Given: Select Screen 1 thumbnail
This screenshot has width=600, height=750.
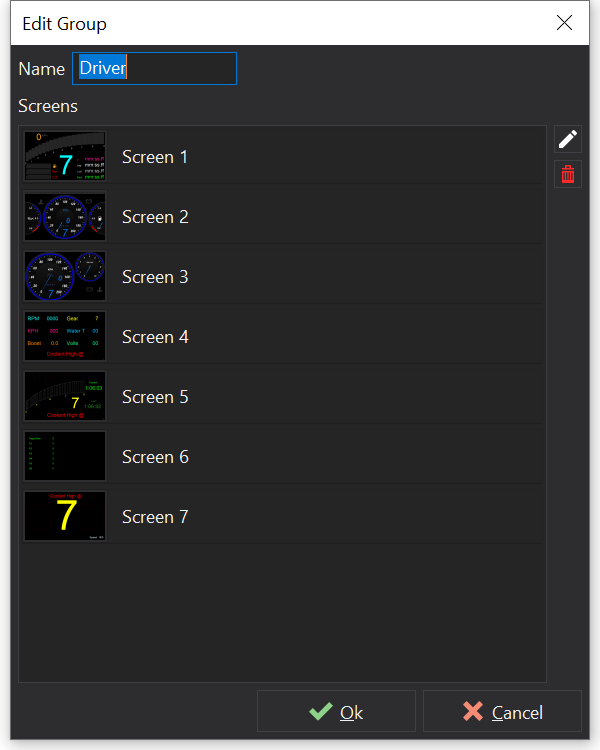Looking at the screenshot, I should click(65, 157).
